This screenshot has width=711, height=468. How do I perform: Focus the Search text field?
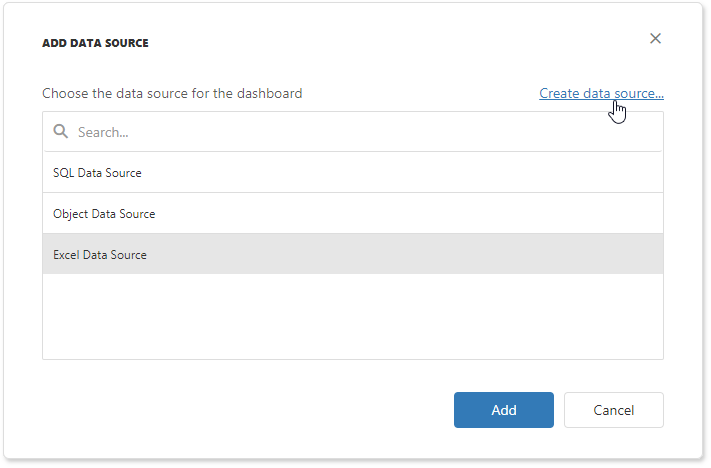tap(360, 132)
